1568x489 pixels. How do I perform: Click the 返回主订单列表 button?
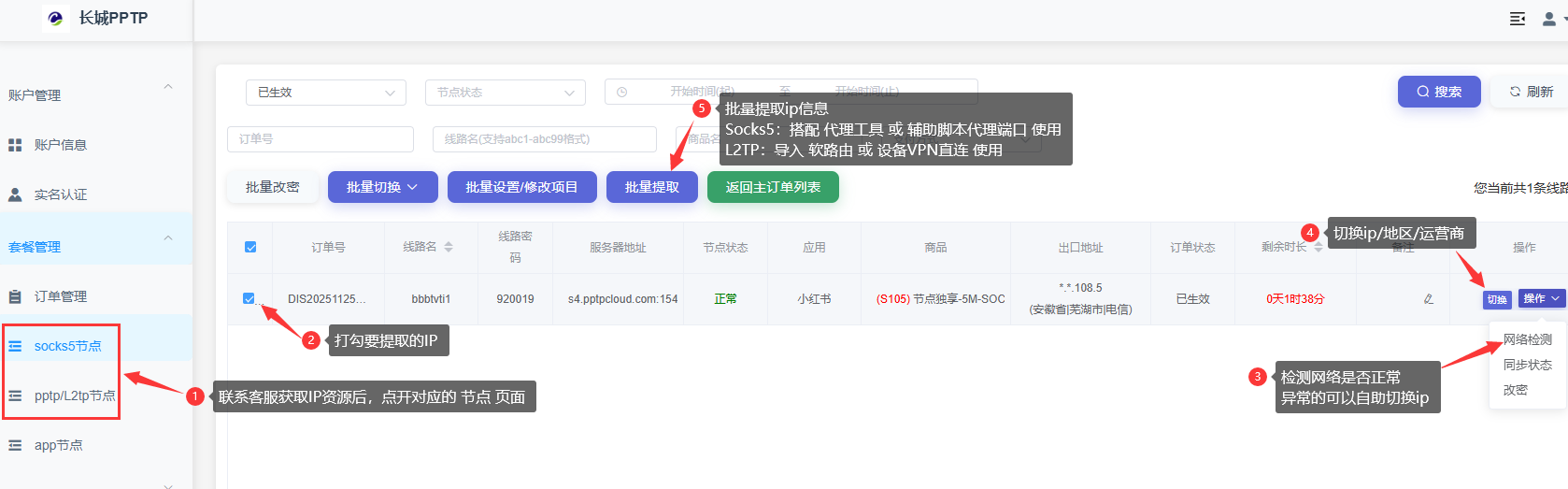pyautogui.click(x=773, y=187)
